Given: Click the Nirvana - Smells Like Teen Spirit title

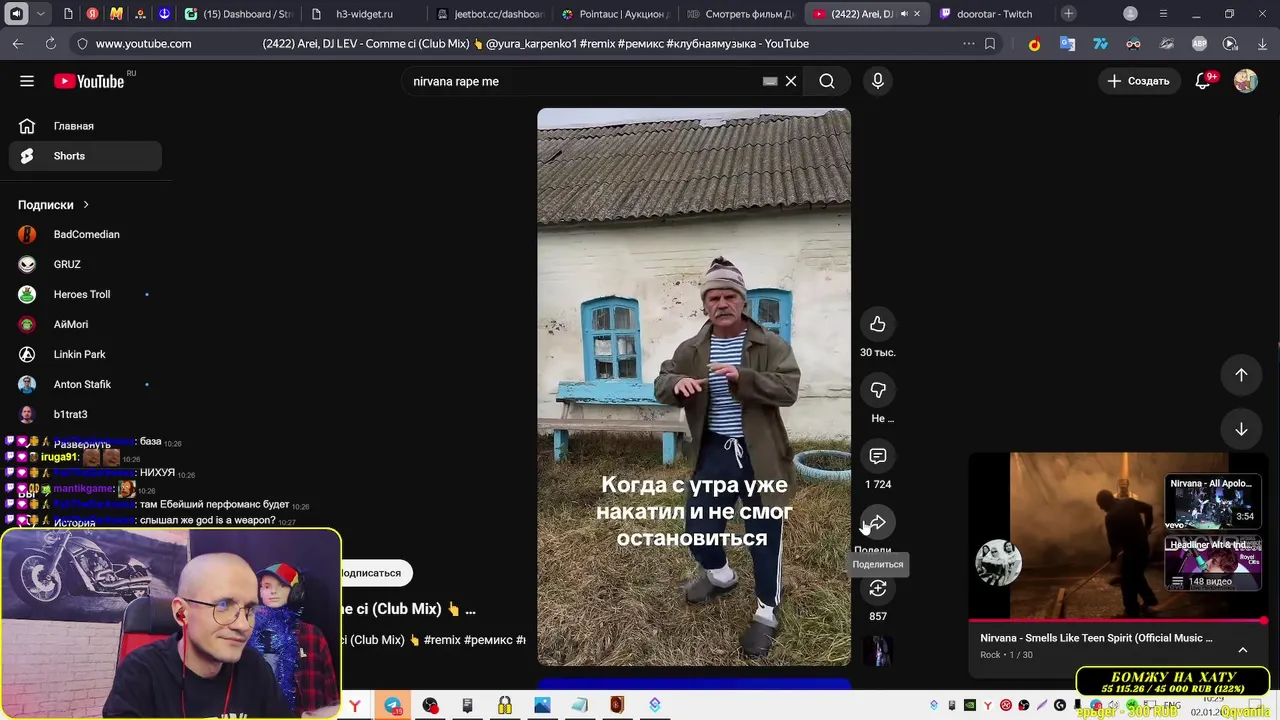Looking at the screenshot, I should click(1096, 638).
